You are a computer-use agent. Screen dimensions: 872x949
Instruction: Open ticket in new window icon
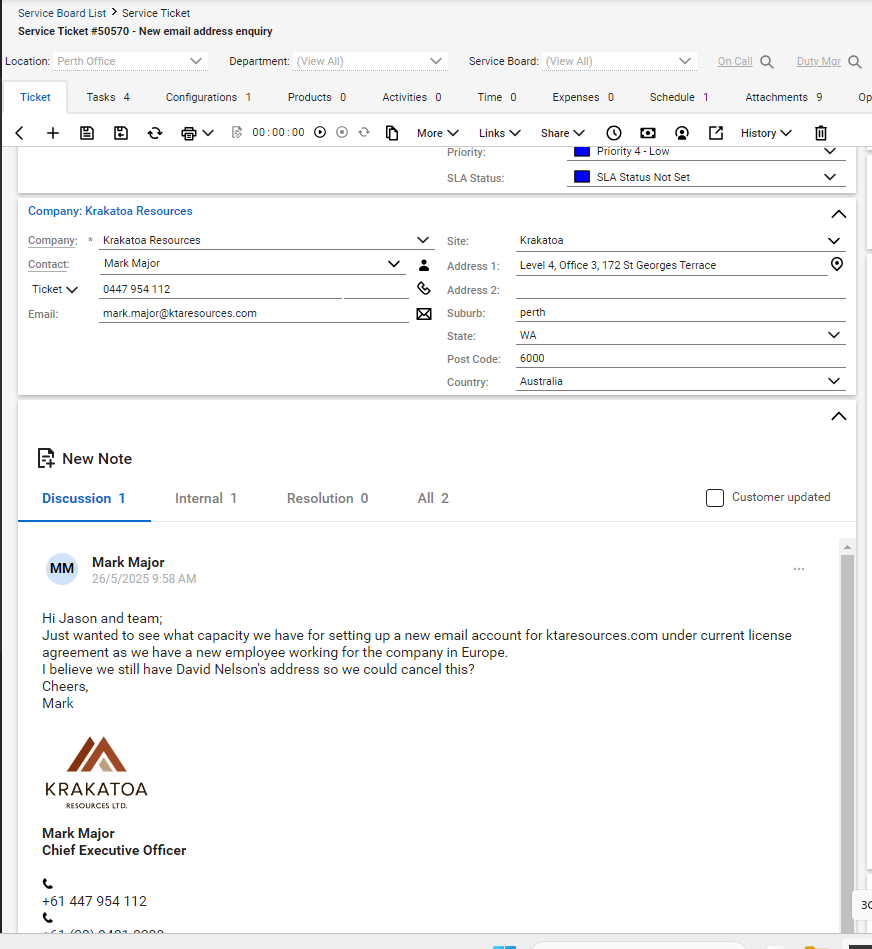tap(716, 133)
